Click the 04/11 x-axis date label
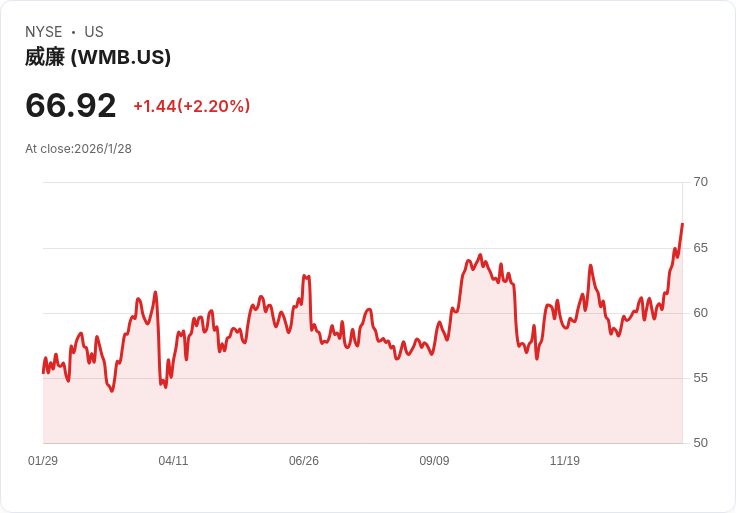 click(173, 461)
